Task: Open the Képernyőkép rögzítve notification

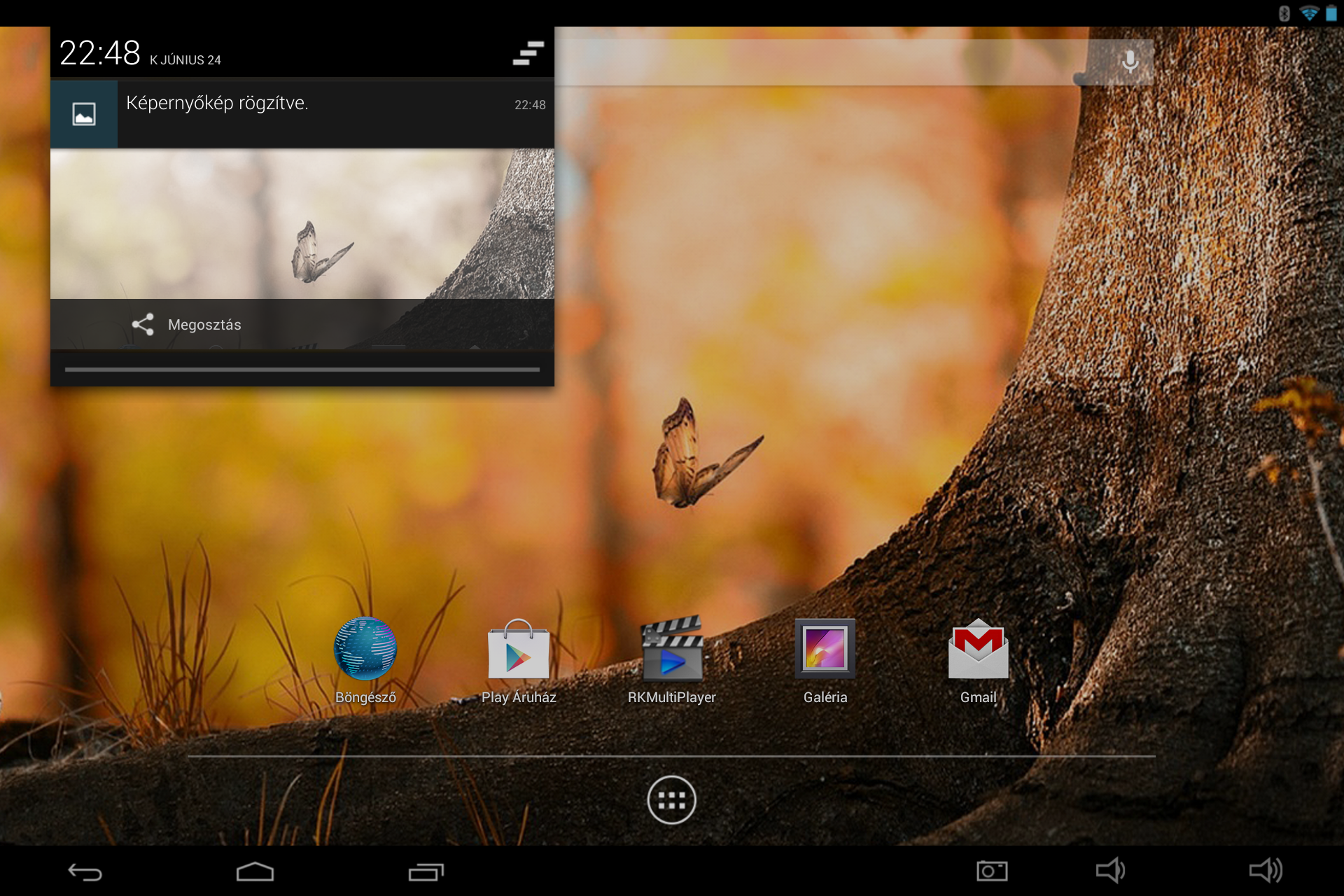Action: [315, 113]
